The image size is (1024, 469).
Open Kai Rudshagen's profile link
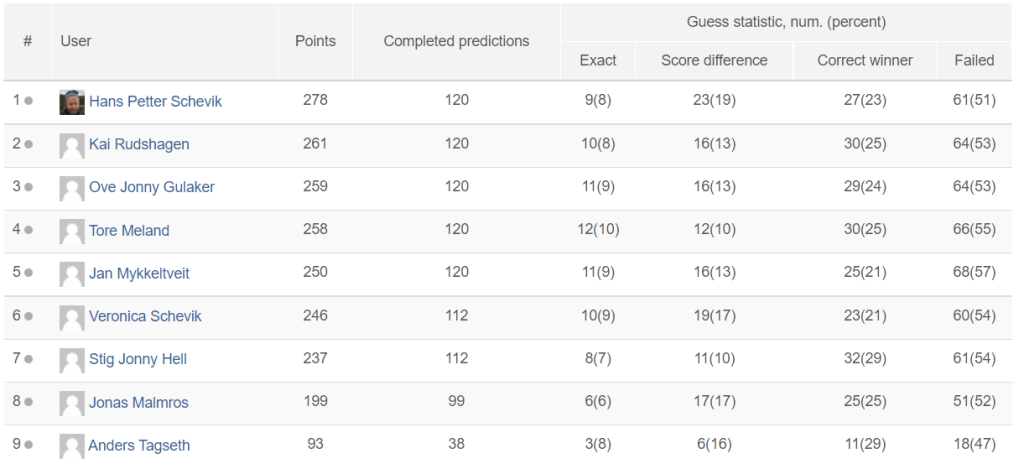[x=139, y=144]
